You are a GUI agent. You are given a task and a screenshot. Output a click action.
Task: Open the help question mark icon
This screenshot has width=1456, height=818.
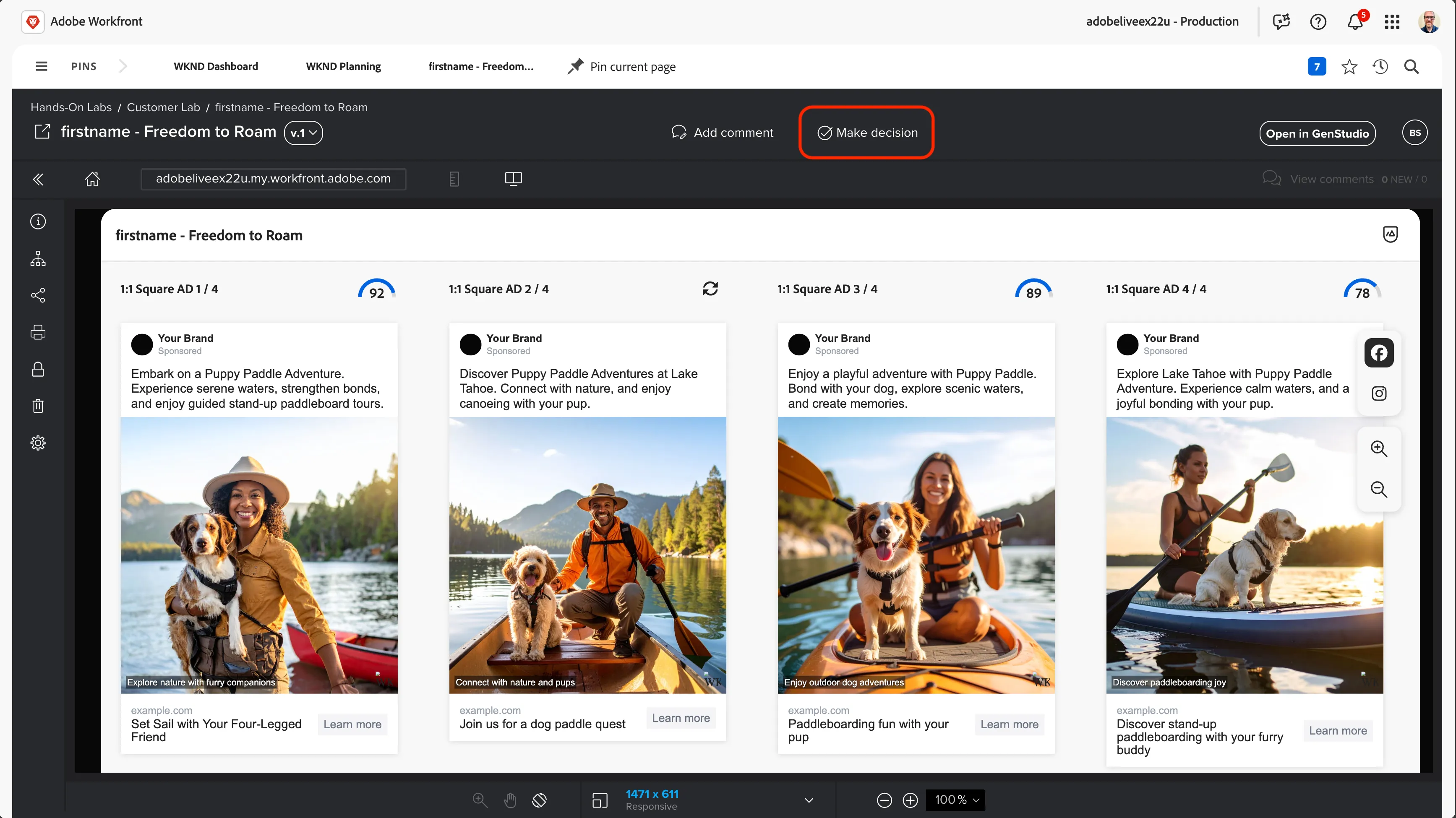point(1318,21)
